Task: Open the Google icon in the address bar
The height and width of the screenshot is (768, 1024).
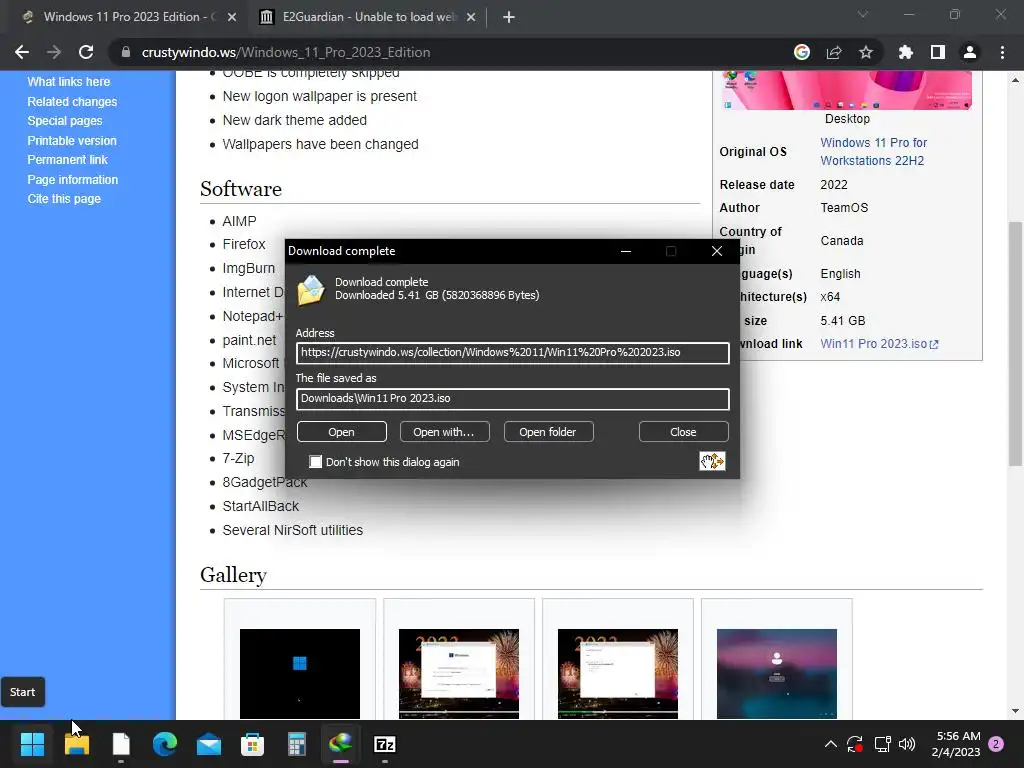Action: coord(801,52)
